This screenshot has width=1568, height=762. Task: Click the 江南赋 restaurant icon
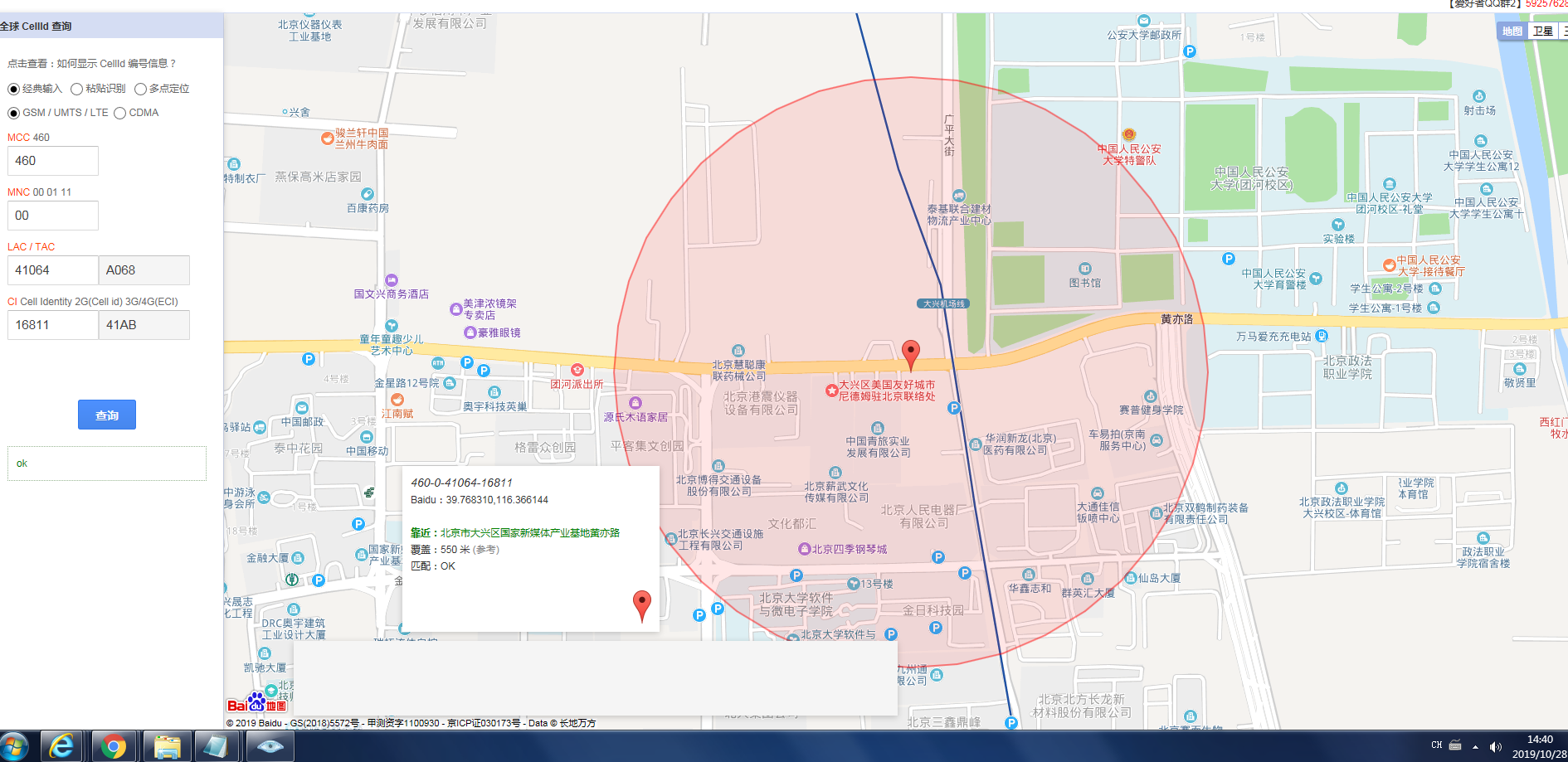click(397, 400)
